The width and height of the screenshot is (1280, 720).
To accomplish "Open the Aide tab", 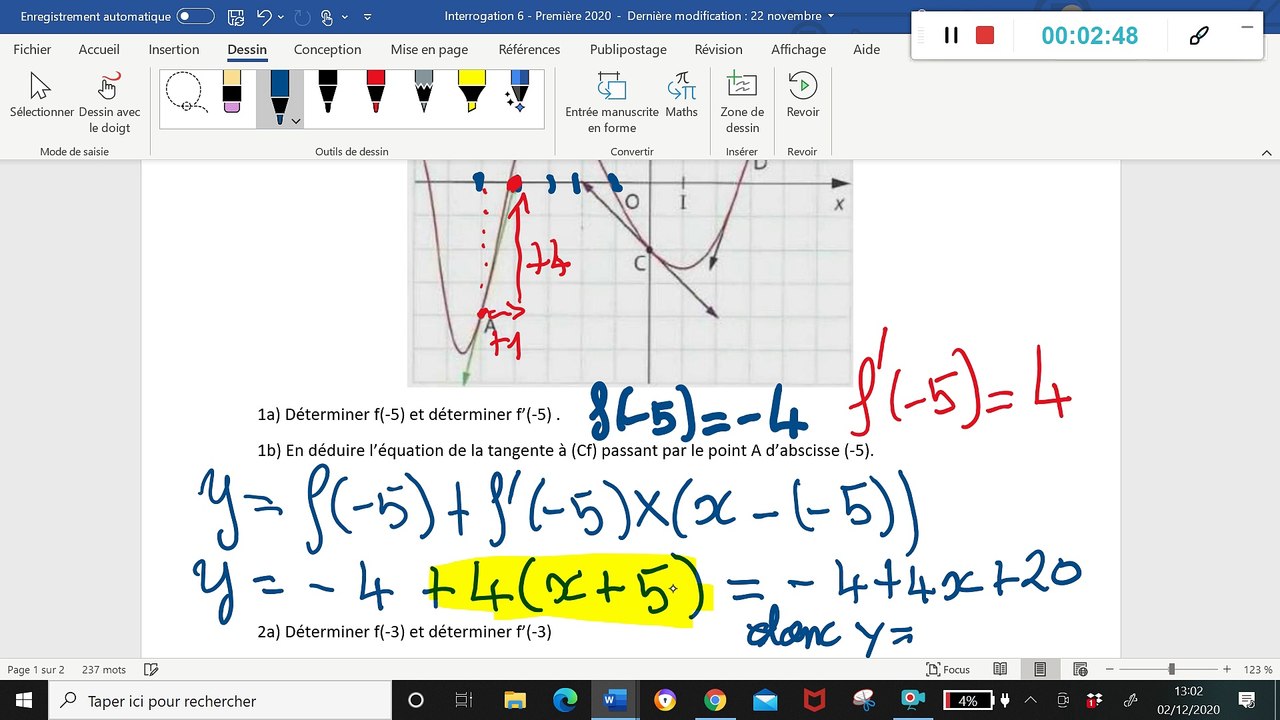I will [867, 49].
